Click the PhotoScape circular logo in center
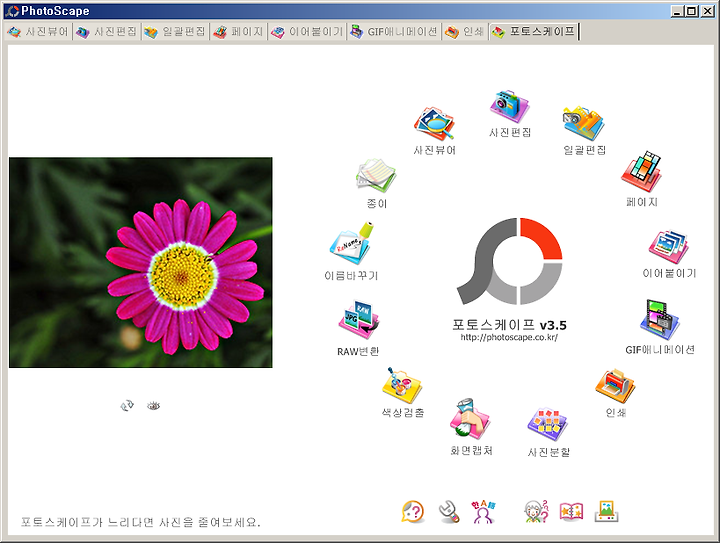The width and height of the screenshot is (720, 543). (509, 261)
